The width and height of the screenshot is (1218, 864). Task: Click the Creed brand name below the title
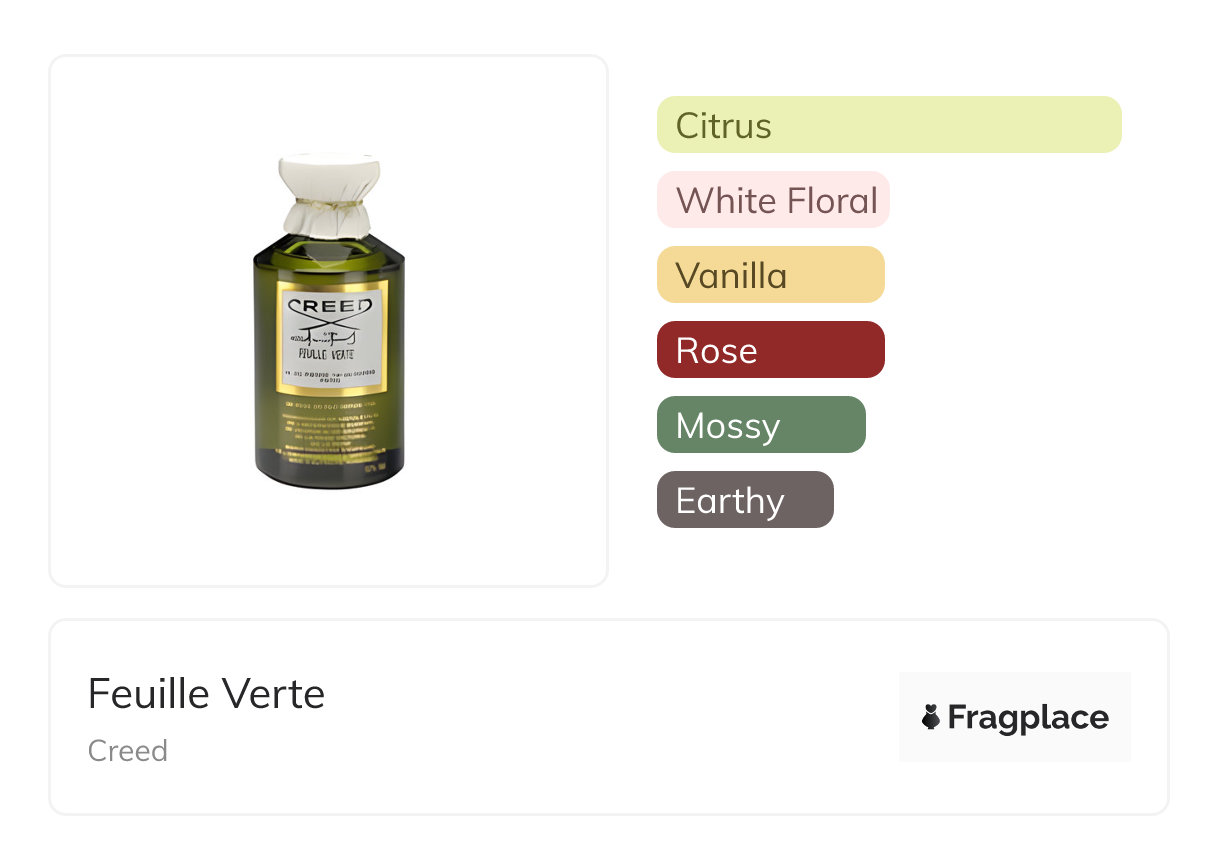128,751
